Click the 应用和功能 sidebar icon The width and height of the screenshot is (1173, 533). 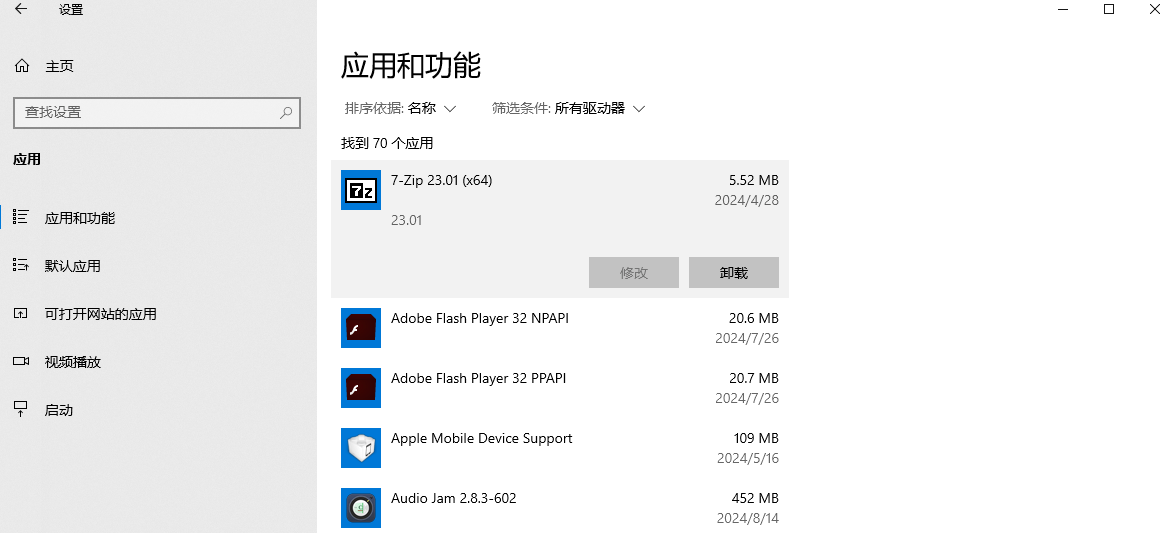pos(21,218)
